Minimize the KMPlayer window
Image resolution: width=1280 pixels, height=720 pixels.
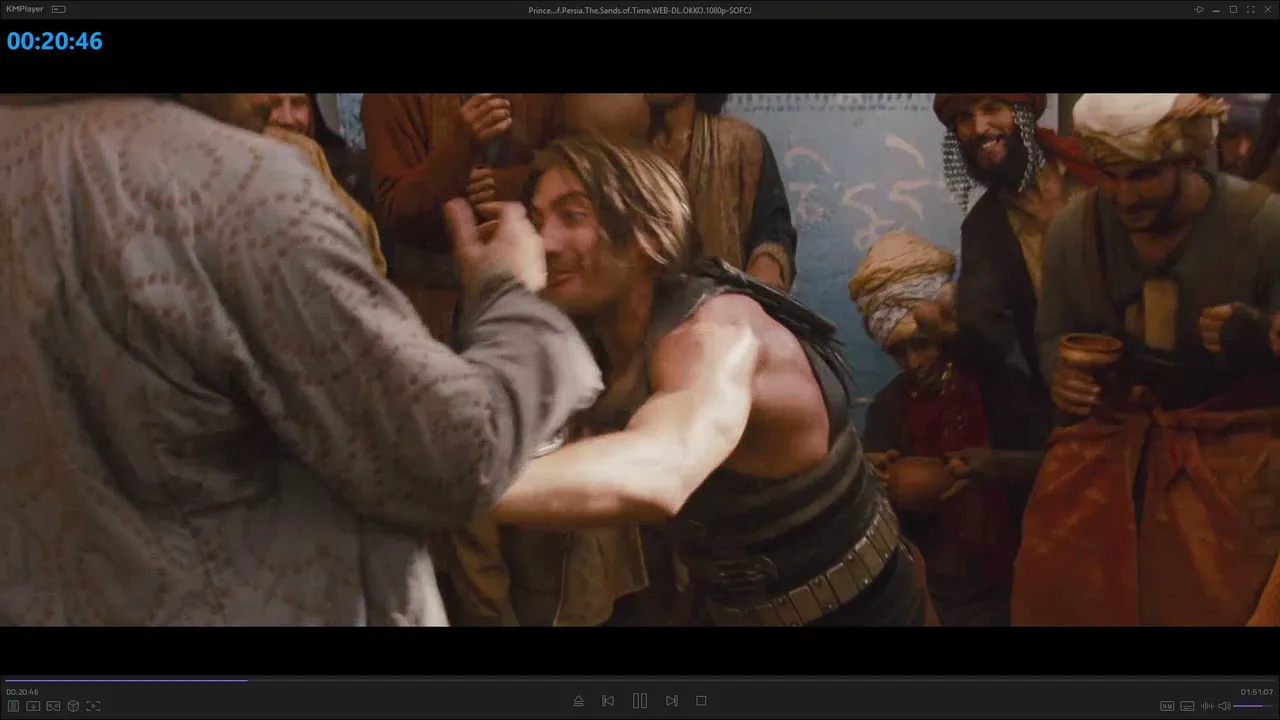(x=1216, y=9)
